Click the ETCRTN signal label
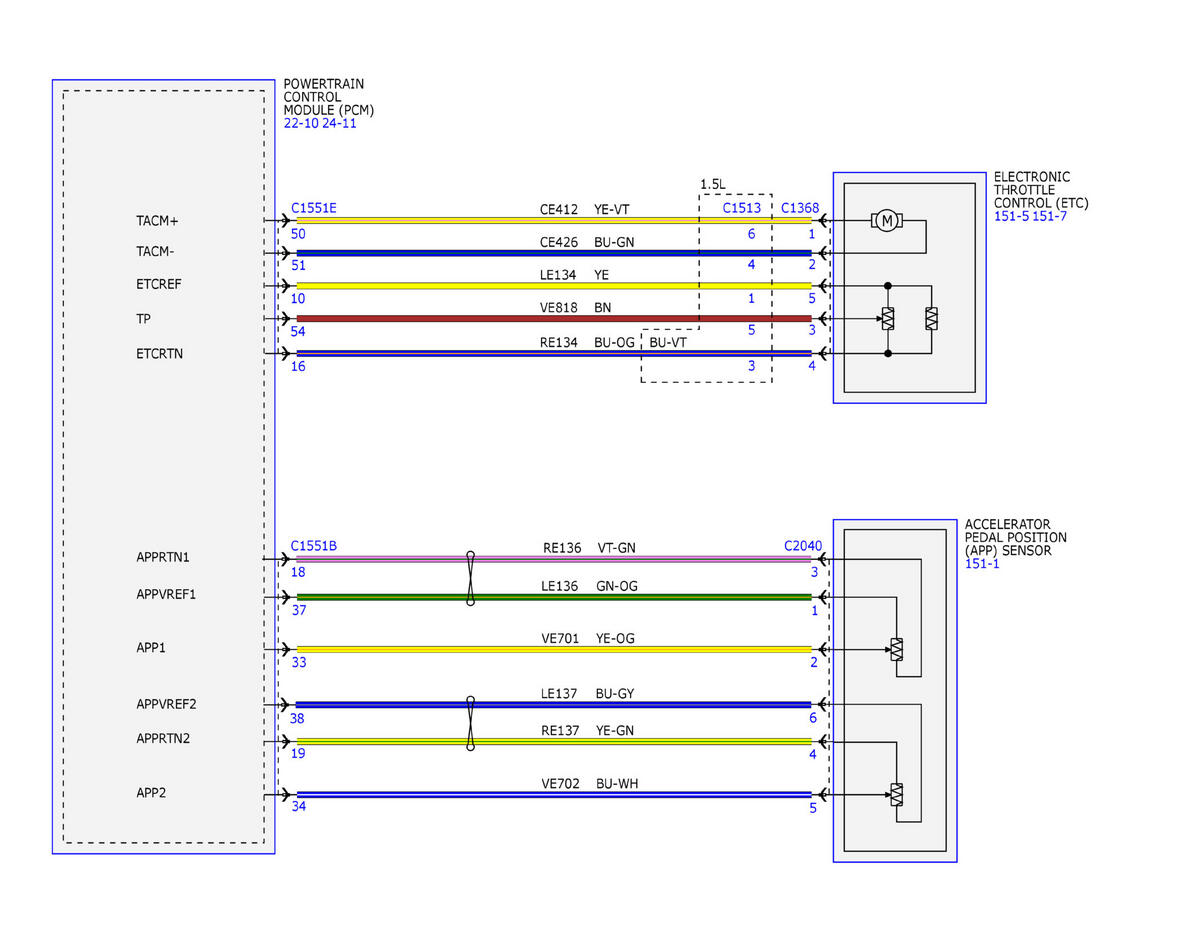Image resolution: width=1200 pixels, height=927 pixels. 159,353
